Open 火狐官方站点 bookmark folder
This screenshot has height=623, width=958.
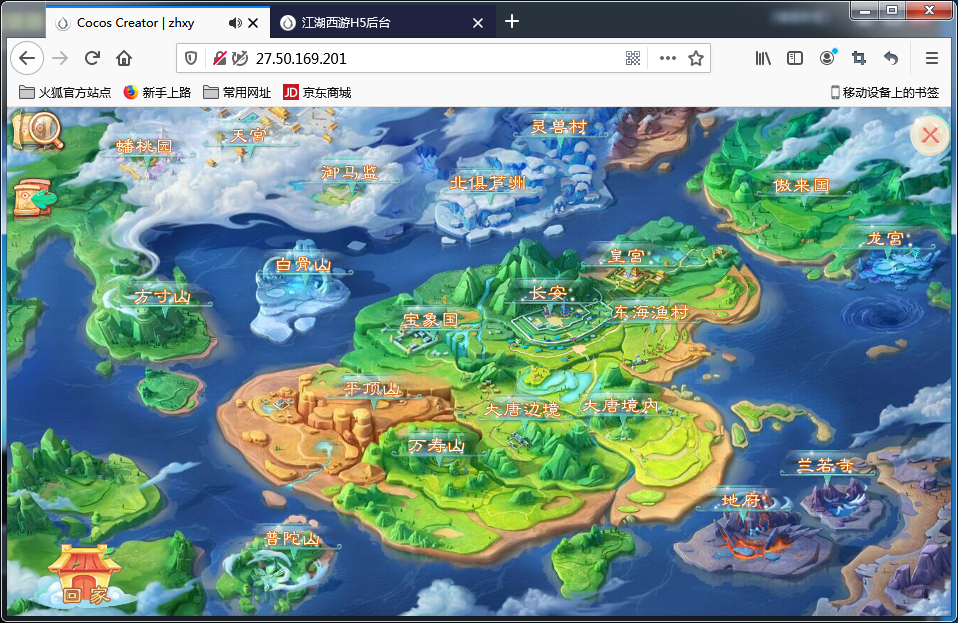coord(65,92)
